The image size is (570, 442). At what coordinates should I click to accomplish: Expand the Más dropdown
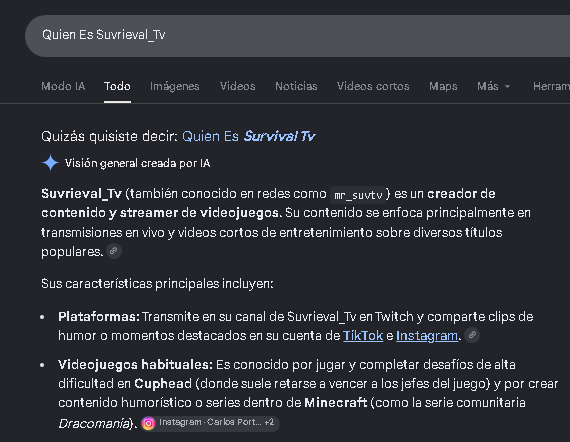tap(493, 86)
